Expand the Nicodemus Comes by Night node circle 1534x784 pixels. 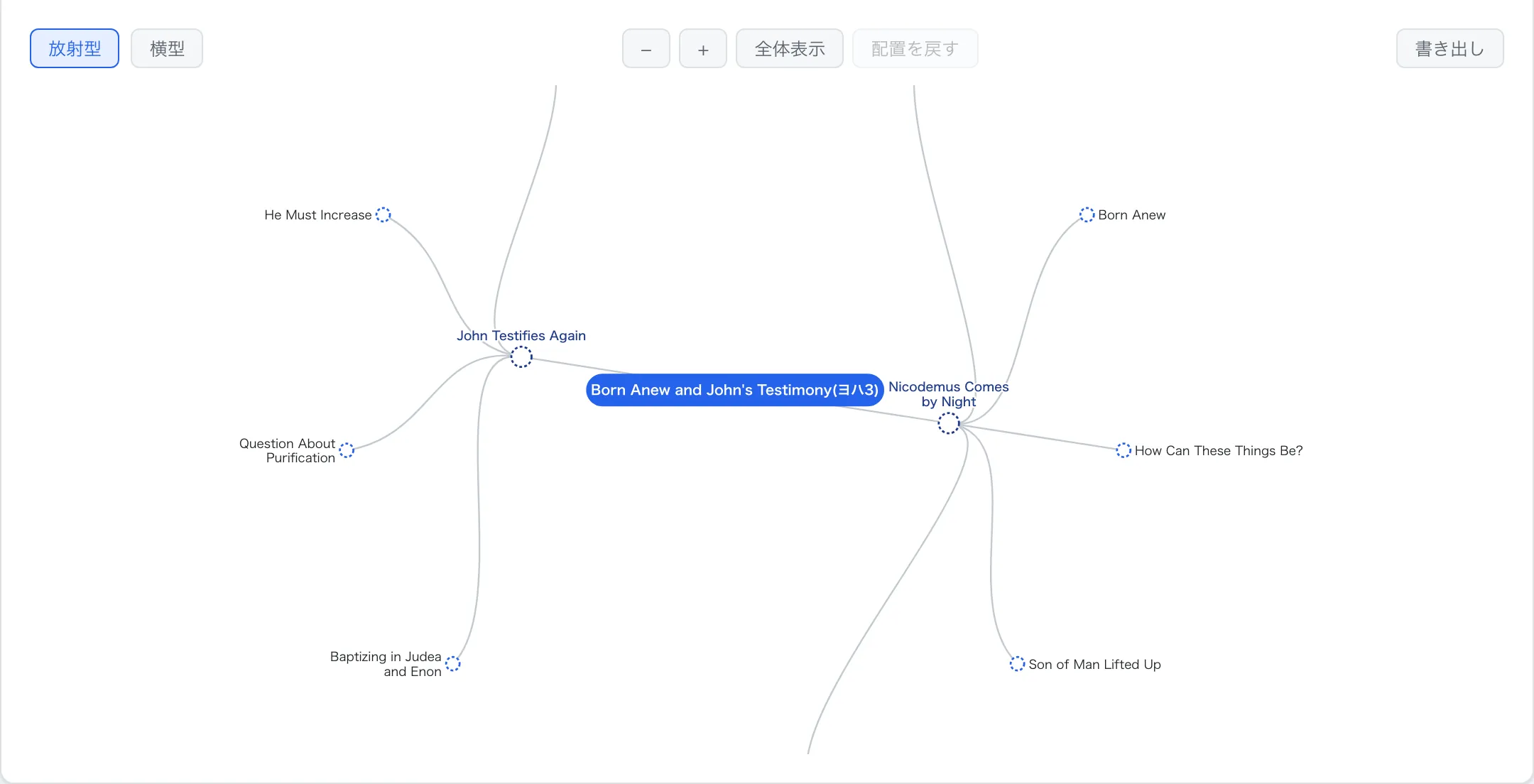tap(949, 423)
